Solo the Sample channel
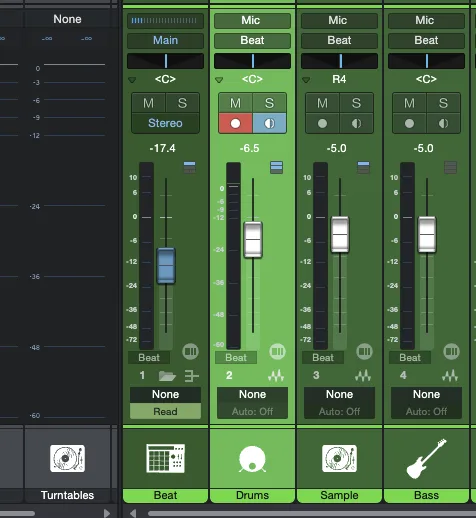Image resolution: width=476 pixels, height=518 pixels. pyautogui.click(x=356, y=103)
